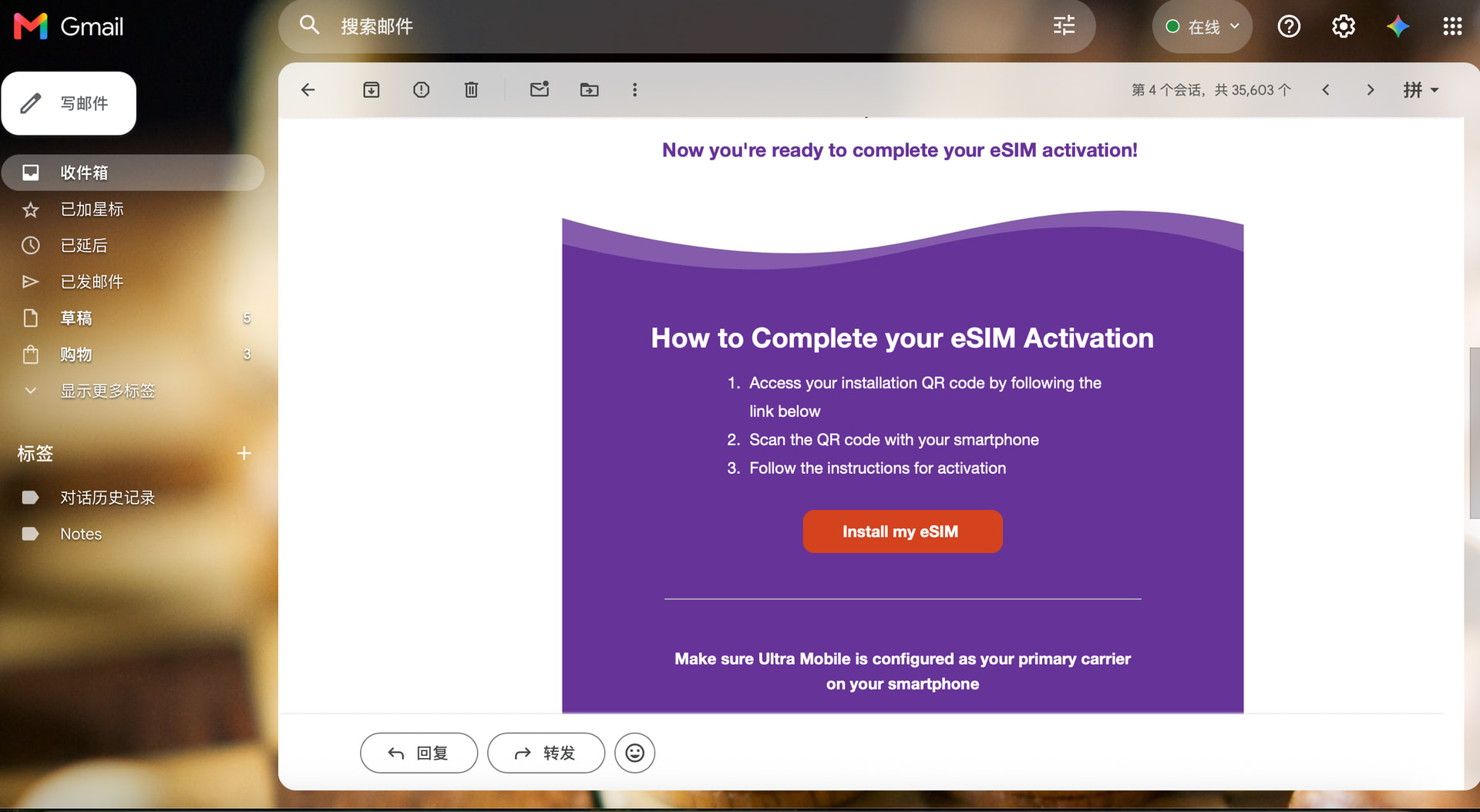Click the Install my eSIM button
Viewport: 1480px width, 812px height.
coord(903,532)
